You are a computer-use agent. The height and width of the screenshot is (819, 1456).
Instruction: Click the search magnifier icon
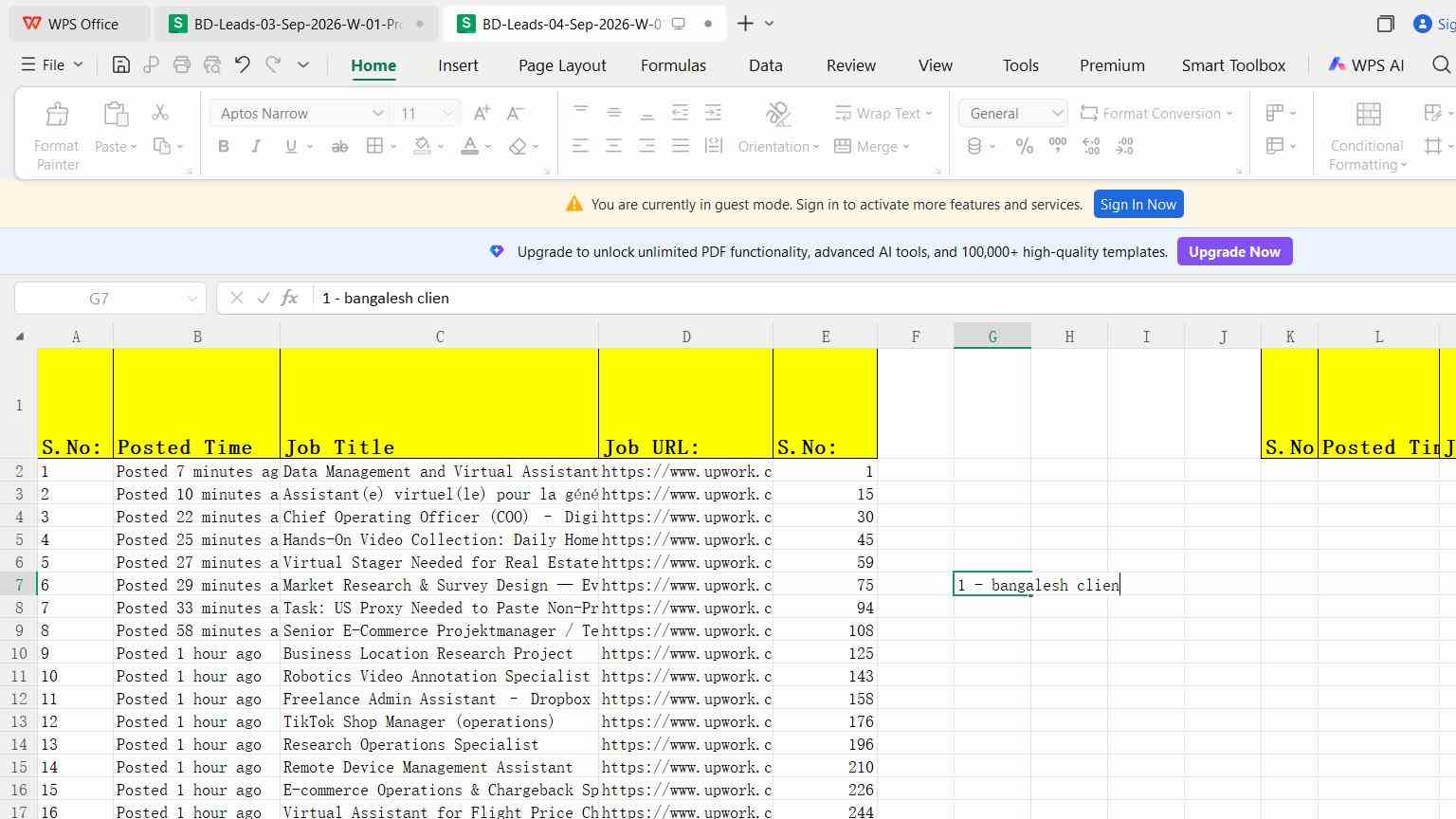coord(1441,64)
